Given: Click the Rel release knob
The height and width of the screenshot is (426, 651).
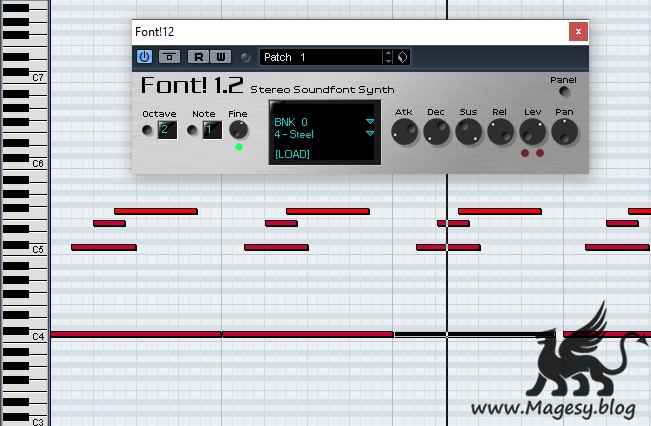Looking at the screenshot, I should [x=500, y=131].
